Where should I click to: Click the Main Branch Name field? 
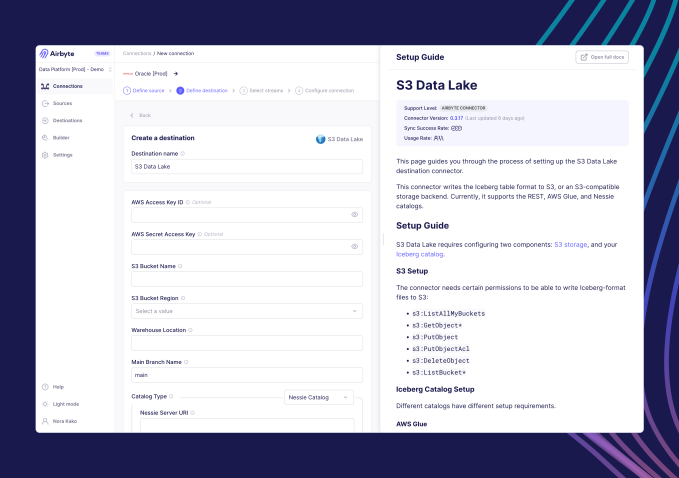click(247, 375)
